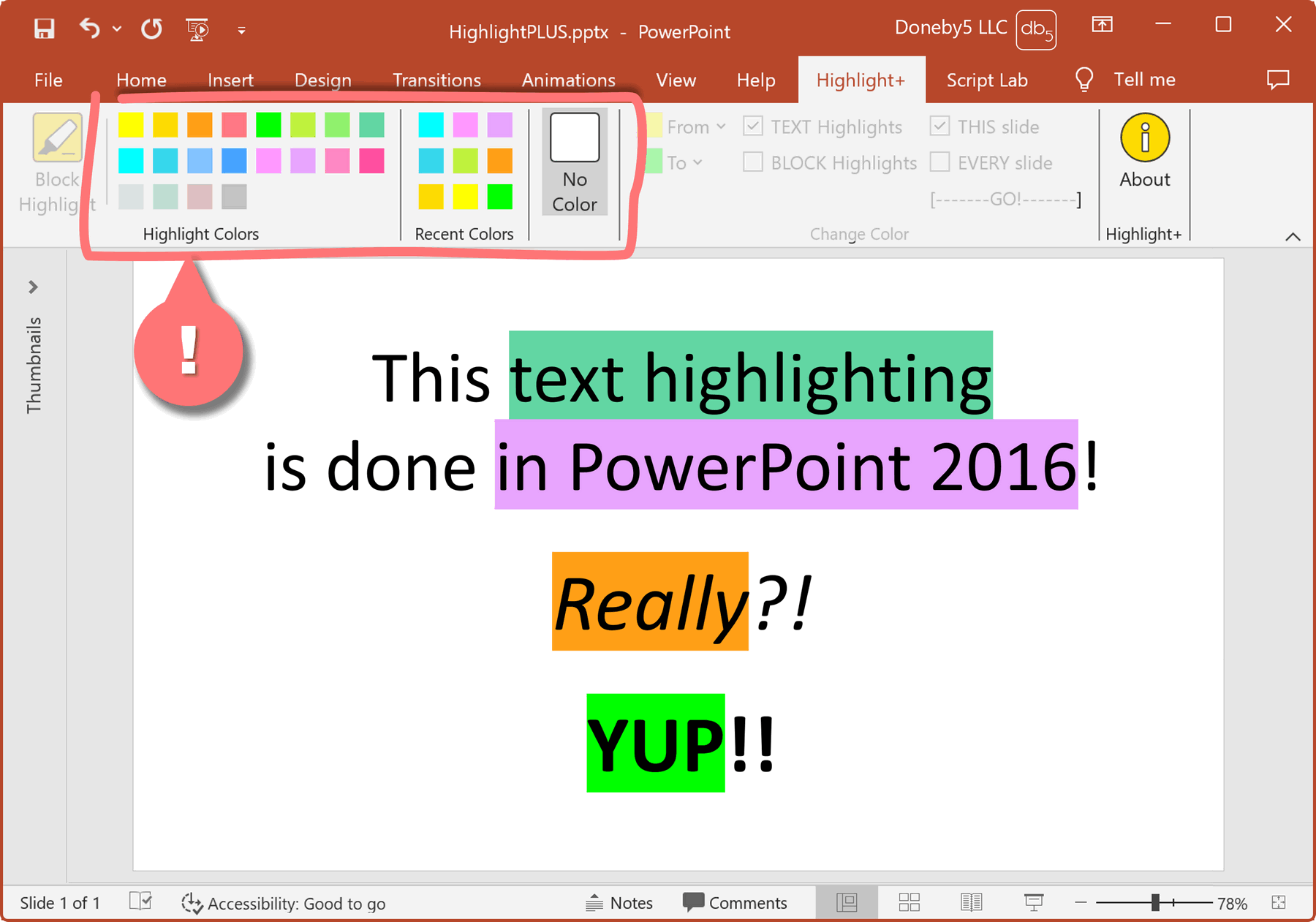Toggle the THIS slide checkbox

tap(940, 126)
